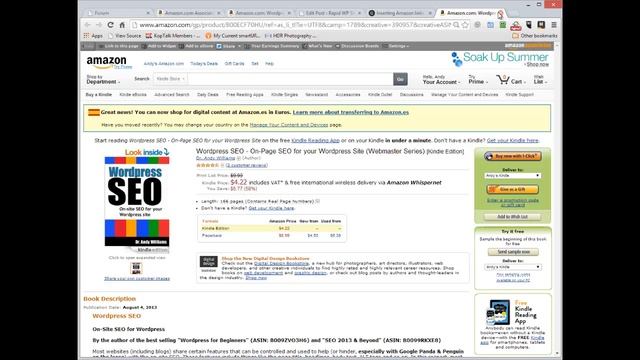Open Free Reading Apps nav item
The width and height of the screenshot is (640, 360).
point(244,95)
